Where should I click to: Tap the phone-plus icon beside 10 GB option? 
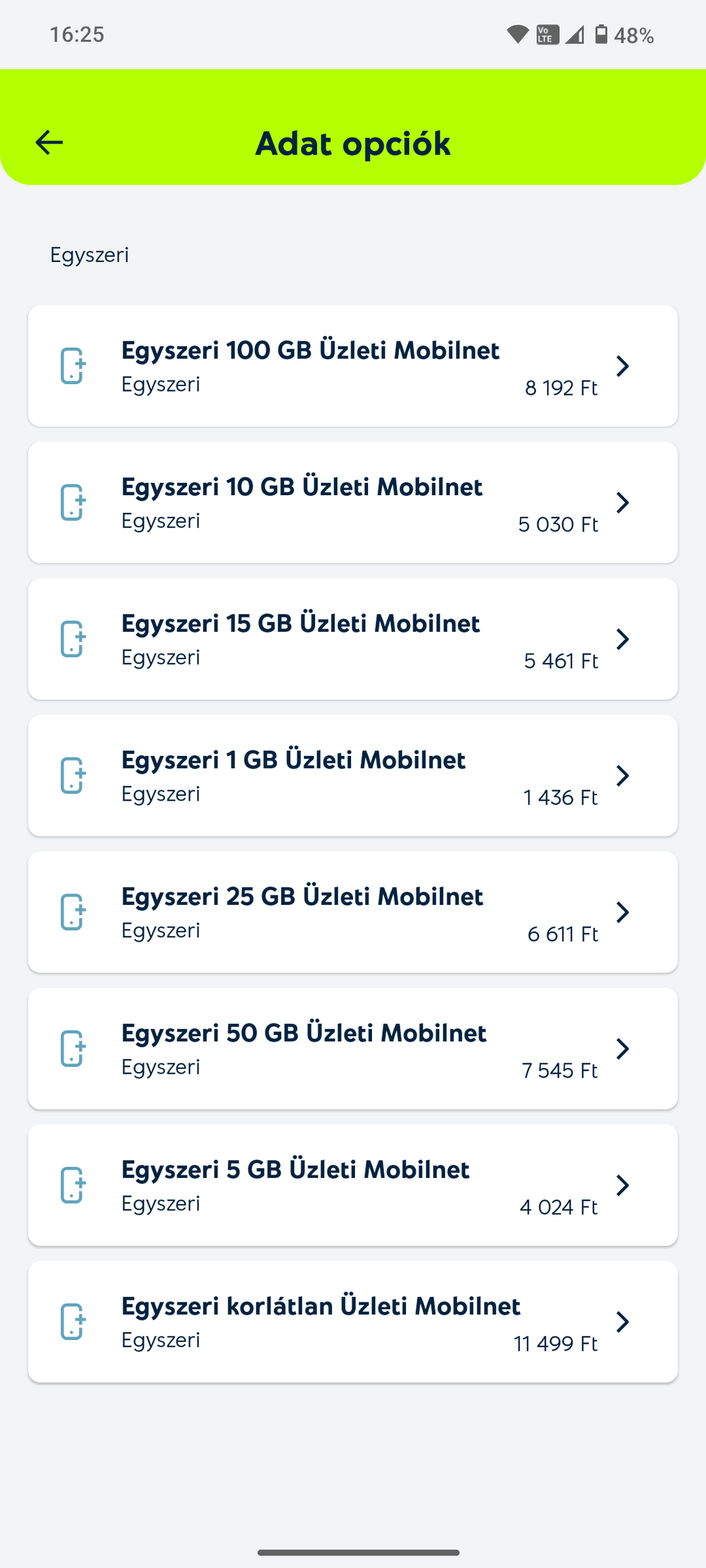pyautogui.click(x=72, y=503)
